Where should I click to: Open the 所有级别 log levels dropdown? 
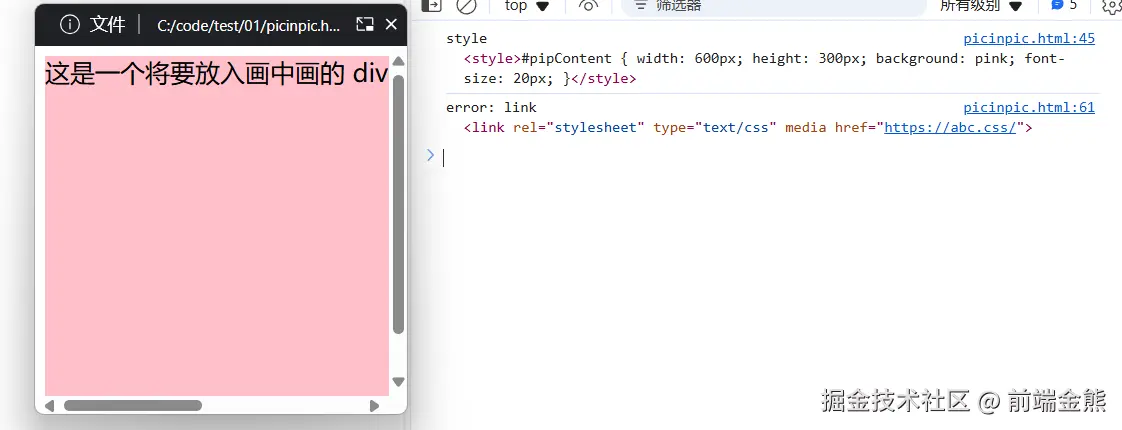point(981,6)
